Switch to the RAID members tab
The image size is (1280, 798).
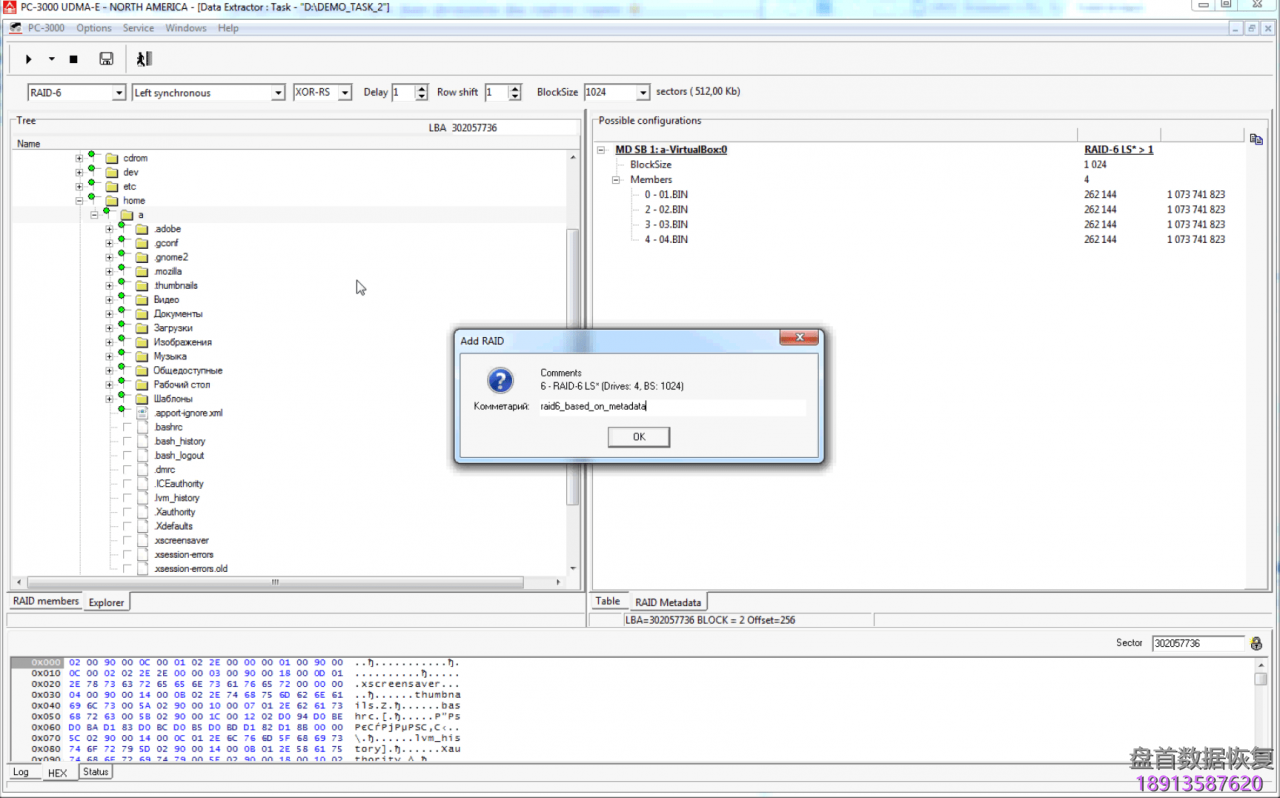pyautogui.click(x=46, y=601)
